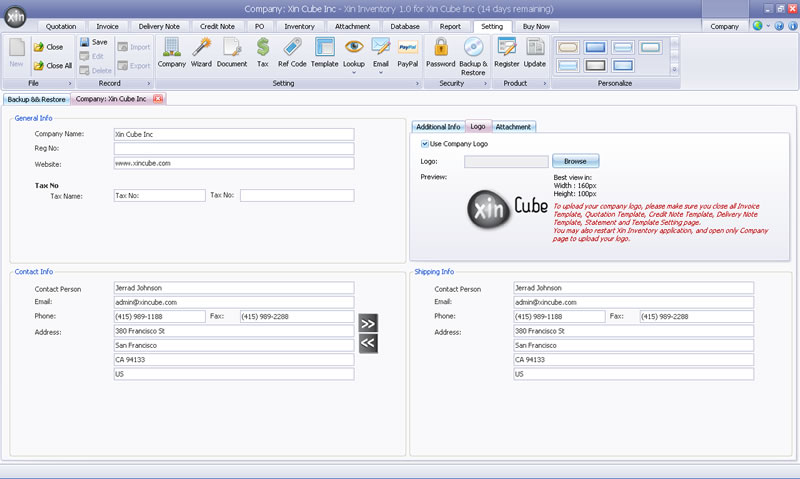Switch to the Report ribbon tab
Screen dimensions: 800x479
coord(450,27)
